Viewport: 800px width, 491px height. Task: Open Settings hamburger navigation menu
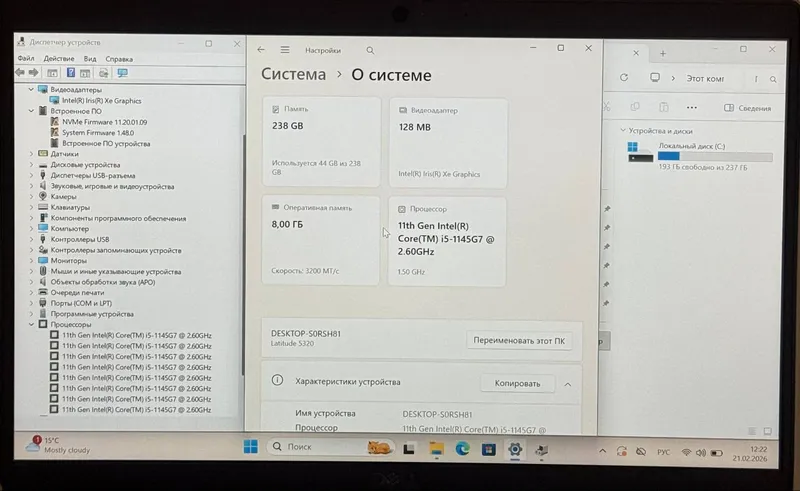click(x=285, y=50)
